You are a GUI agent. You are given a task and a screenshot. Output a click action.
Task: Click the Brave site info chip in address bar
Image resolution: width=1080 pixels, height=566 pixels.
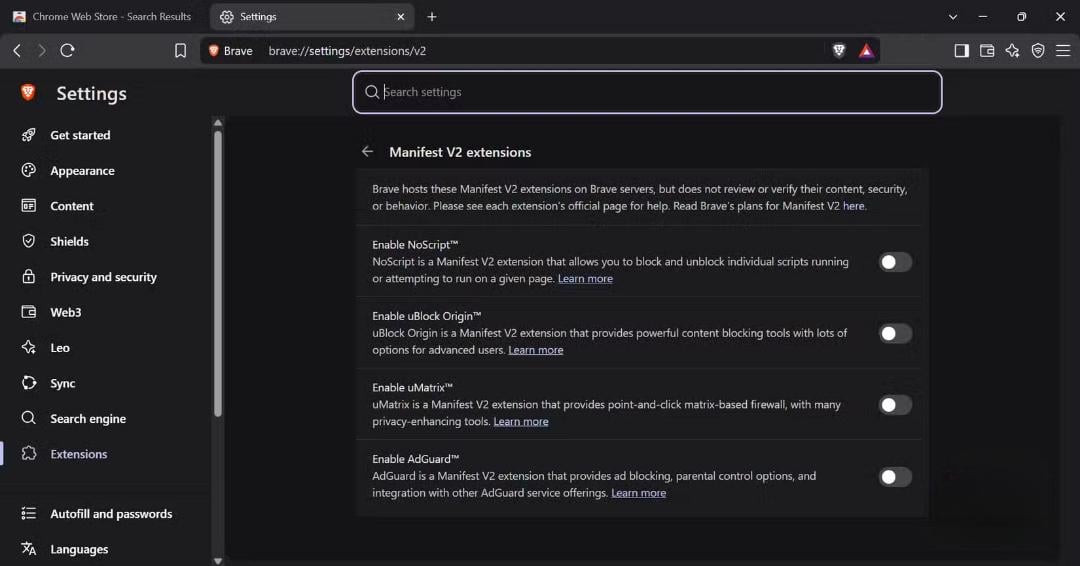tap(231, 51)
